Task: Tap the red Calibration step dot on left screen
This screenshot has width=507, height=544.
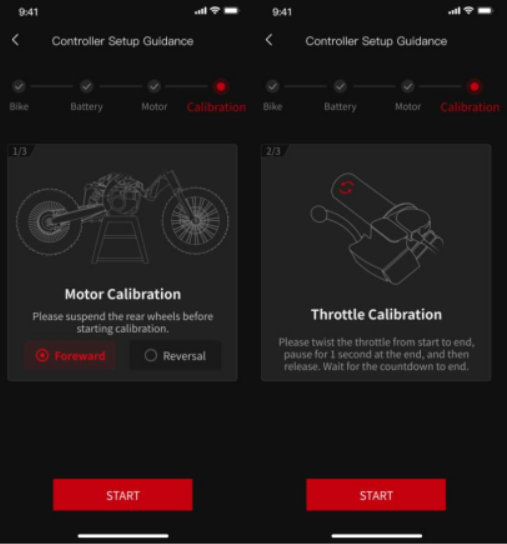Action: (x=221, y=86)
